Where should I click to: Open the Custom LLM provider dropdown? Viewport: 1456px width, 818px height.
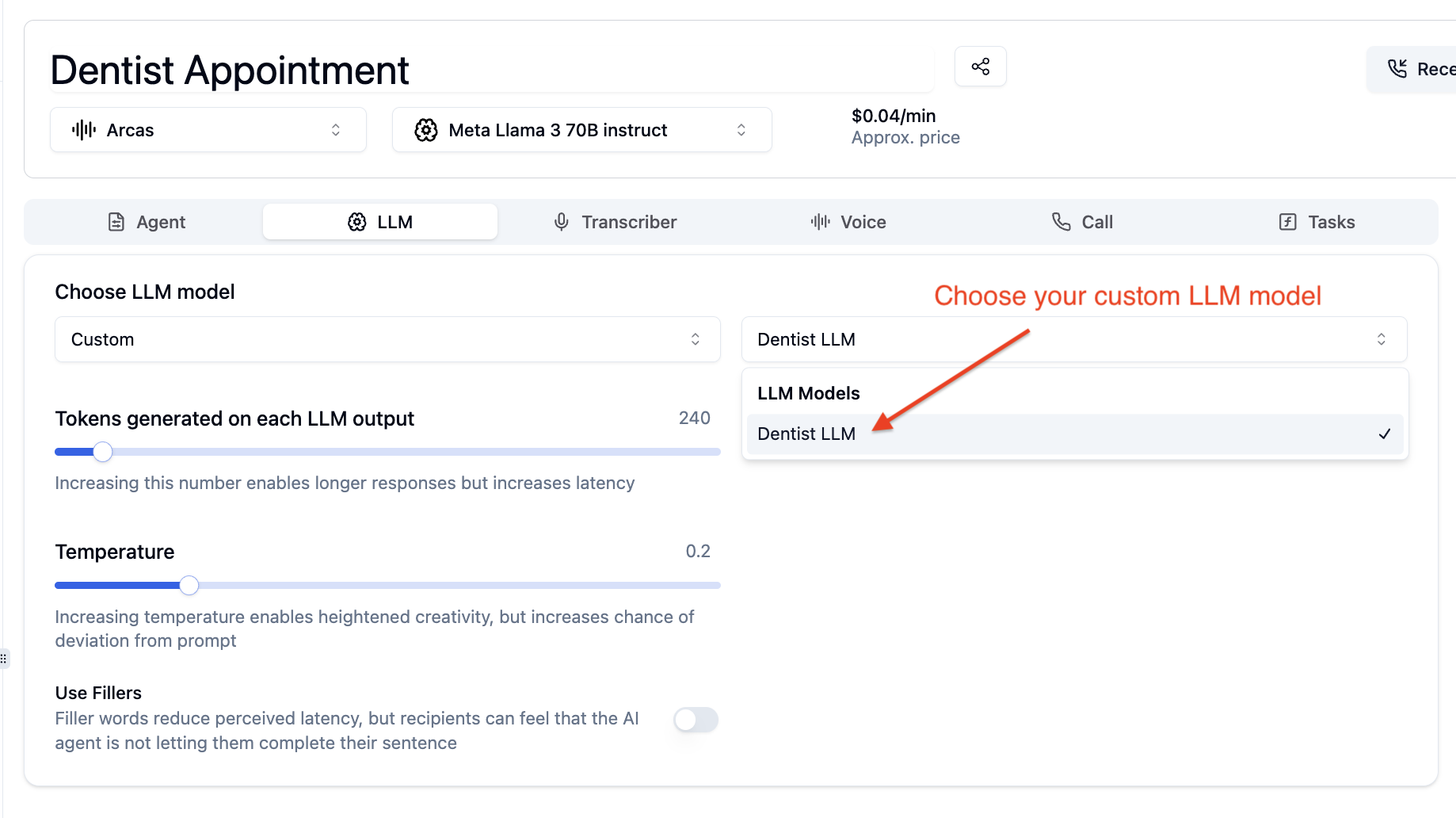pyautogui.click(x=387, y=339)
